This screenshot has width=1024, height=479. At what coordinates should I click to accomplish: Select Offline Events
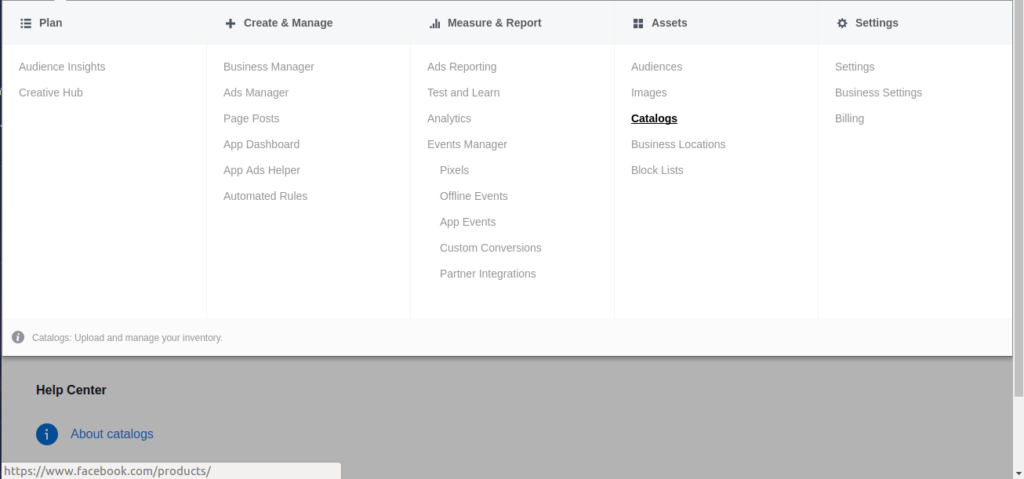click(x=473, y=196)
